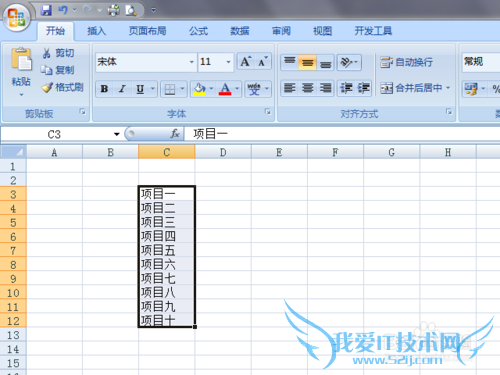The height and width of the screenshot is (375, 500).
Task: Open the 视图 tab
Action: pos(322,31)
